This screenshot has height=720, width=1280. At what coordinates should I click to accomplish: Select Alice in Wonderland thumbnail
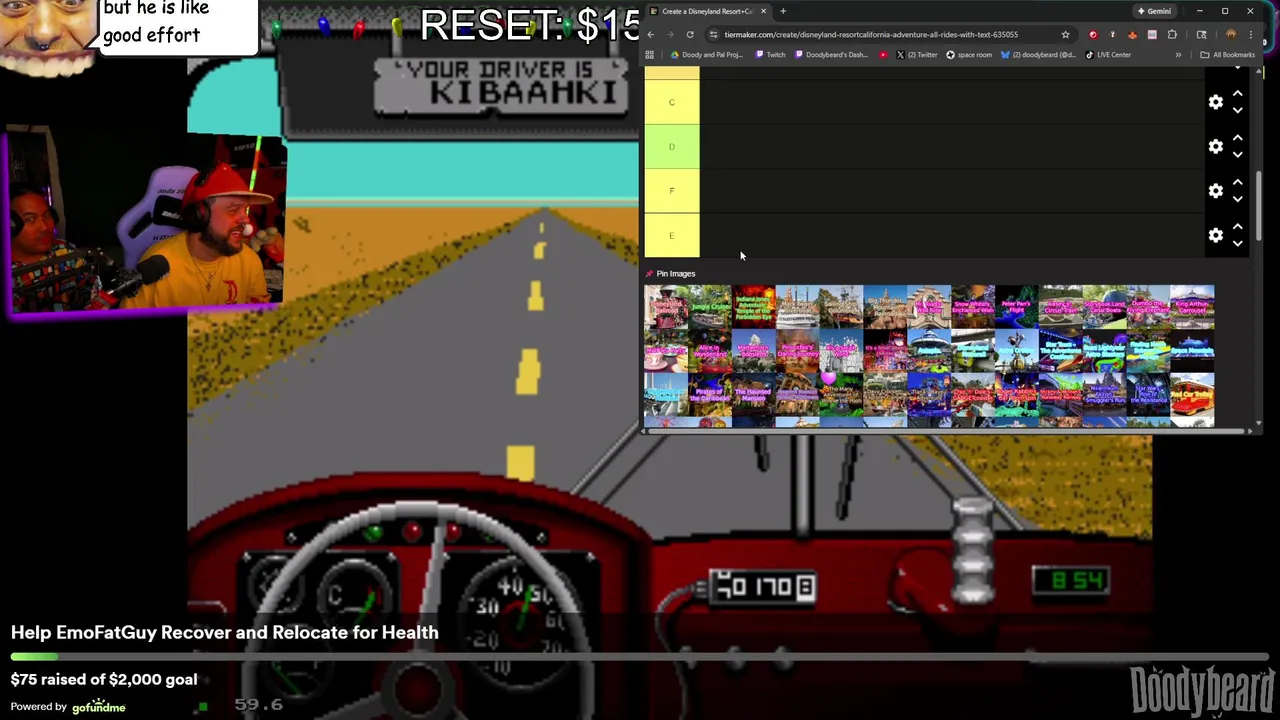point(710,351)
